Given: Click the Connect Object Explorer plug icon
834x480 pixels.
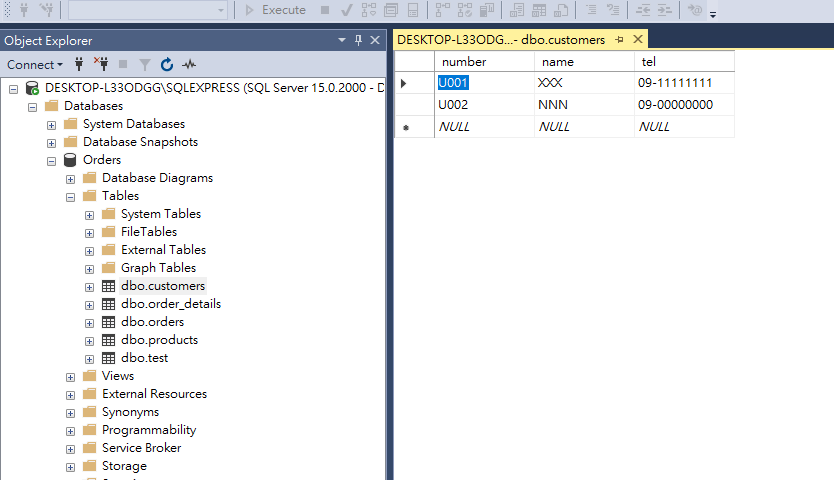Looking at the screenshot, I should (x=79, y=64).
